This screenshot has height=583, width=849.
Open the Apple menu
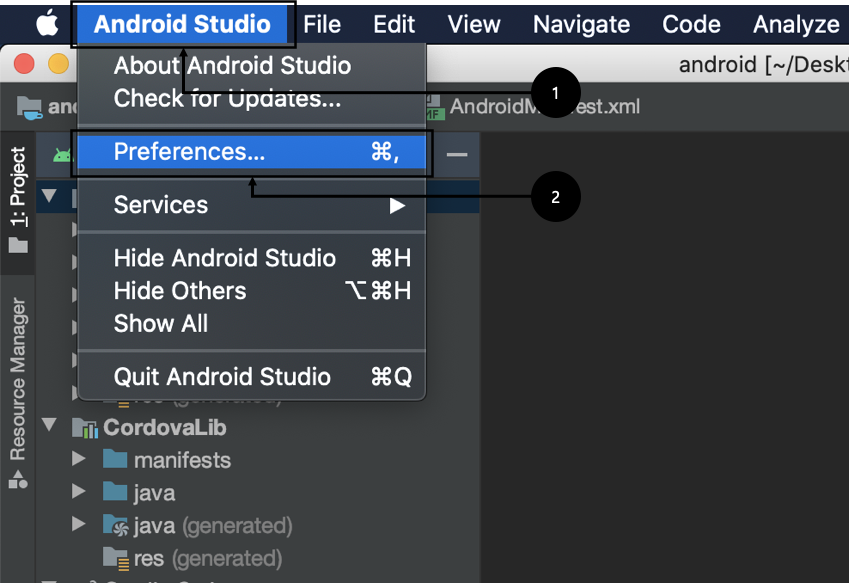click(47, 24)
